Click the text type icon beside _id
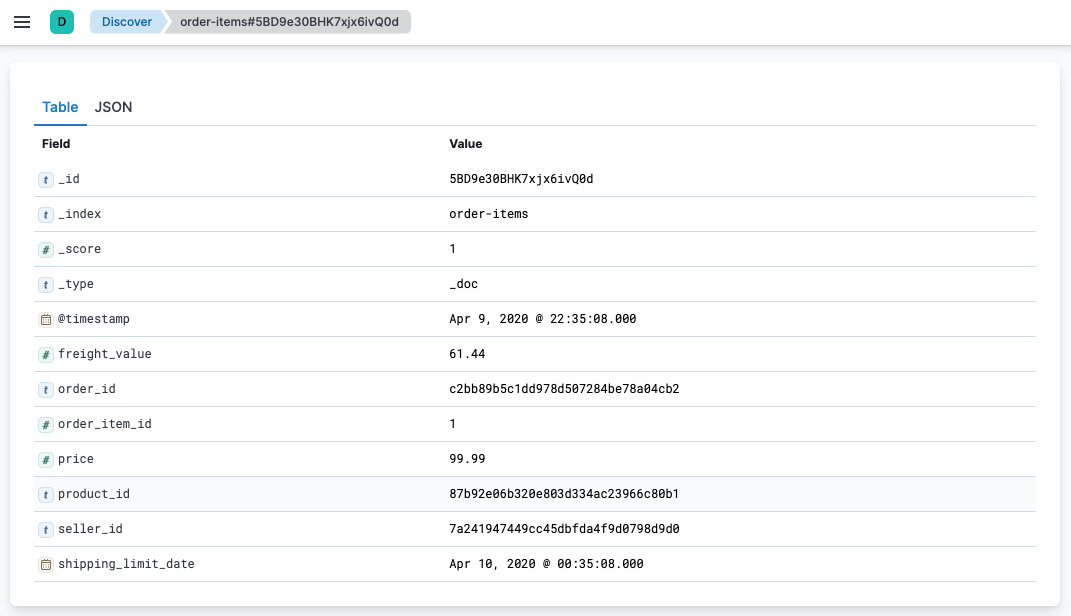The height and width of the screenshot is (616, 1071). (x=45, y=180)
